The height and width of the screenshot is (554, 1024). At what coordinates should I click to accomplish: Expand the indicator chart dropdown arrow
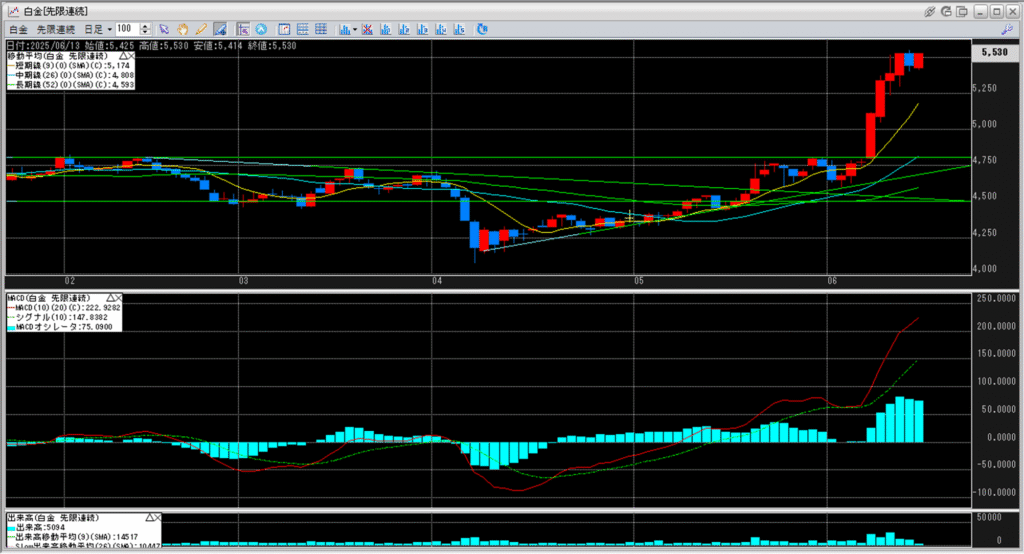(x=356, y=29)
